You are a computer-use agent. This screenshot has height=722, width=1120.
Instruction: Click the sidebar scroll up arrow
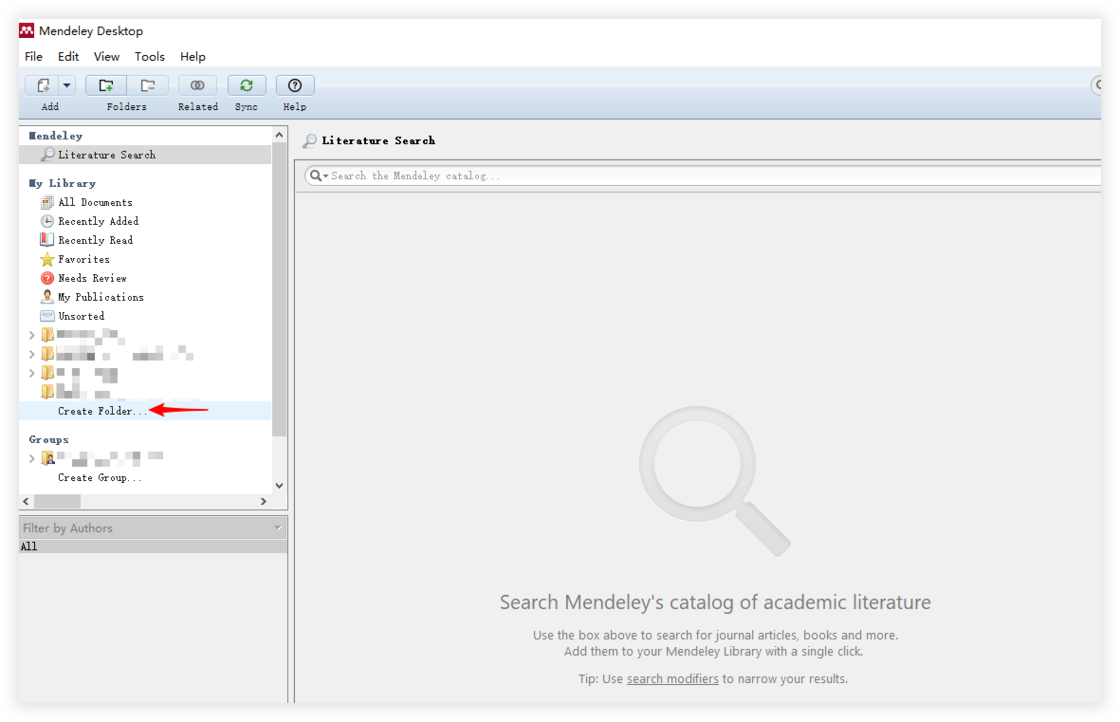pos(279,135)
